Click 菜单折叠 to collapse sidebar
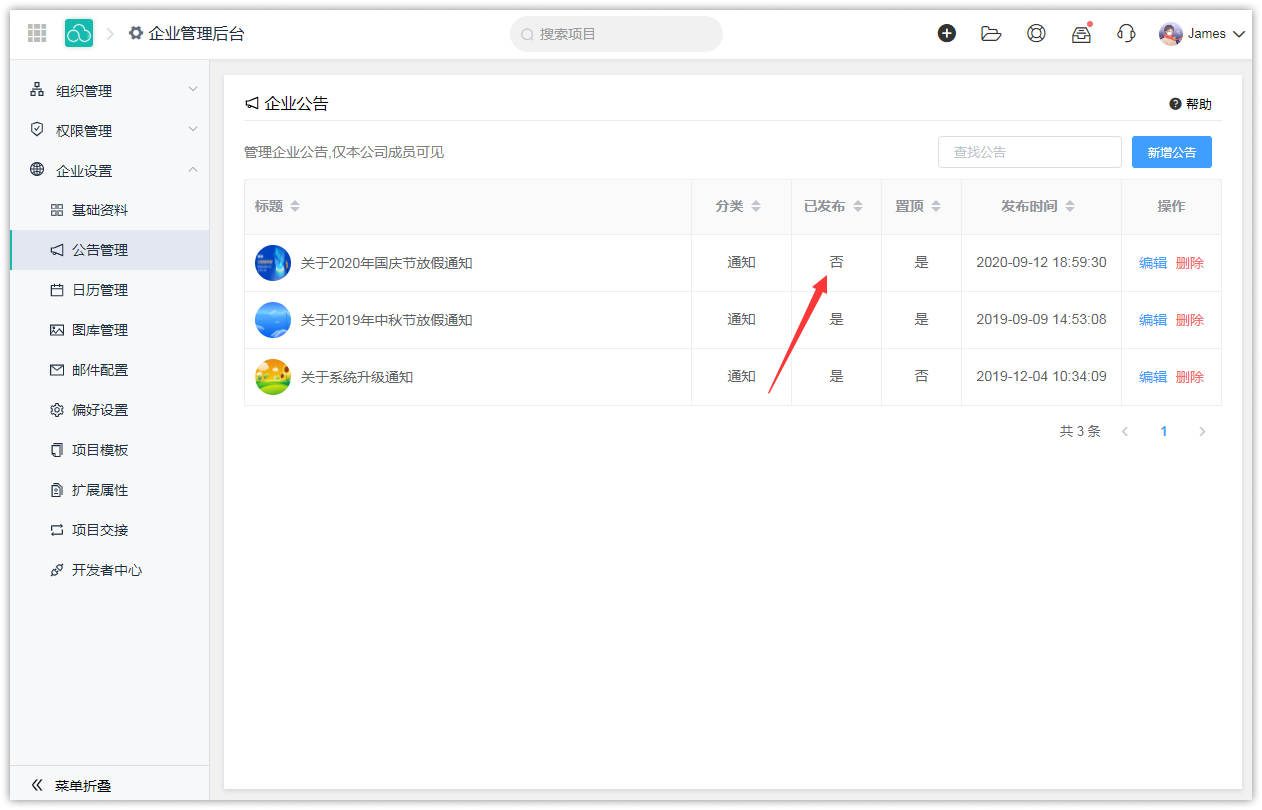Screen dimensions: 1262x810 click(110, 785)
